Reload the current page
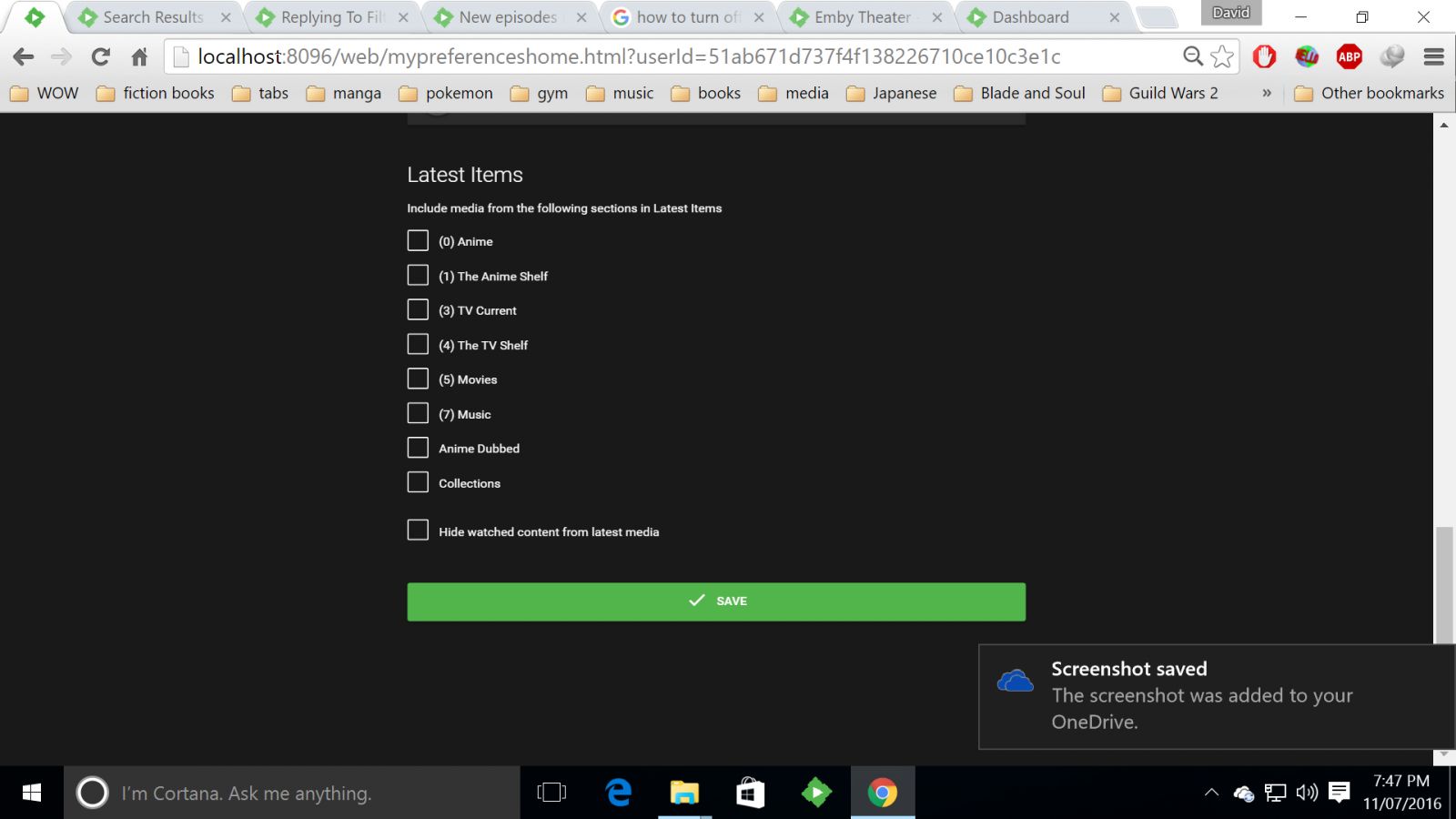1456x819 pixels. 100,56
